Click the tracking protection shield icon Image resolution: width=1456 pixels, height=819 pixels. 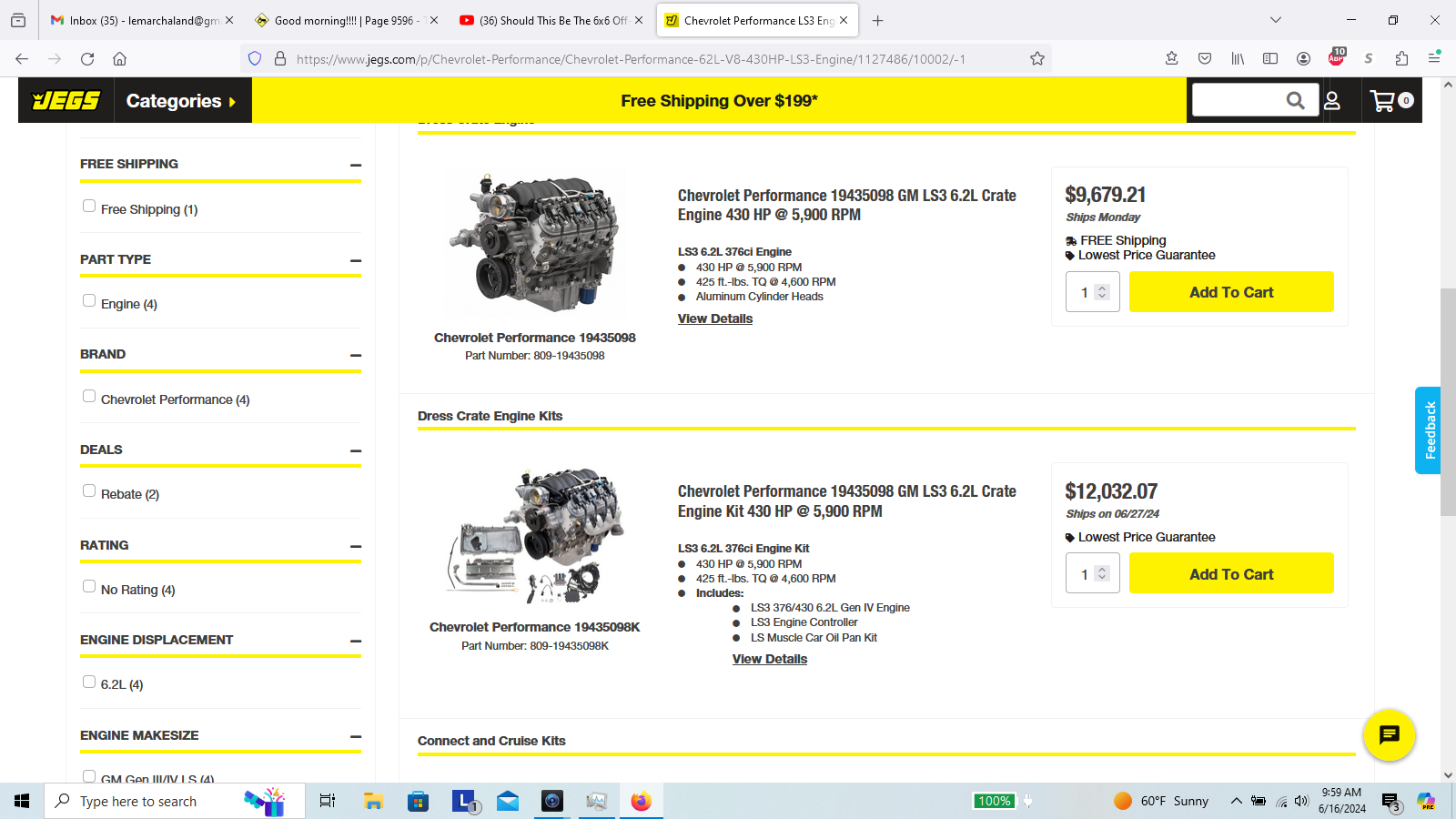255,58
